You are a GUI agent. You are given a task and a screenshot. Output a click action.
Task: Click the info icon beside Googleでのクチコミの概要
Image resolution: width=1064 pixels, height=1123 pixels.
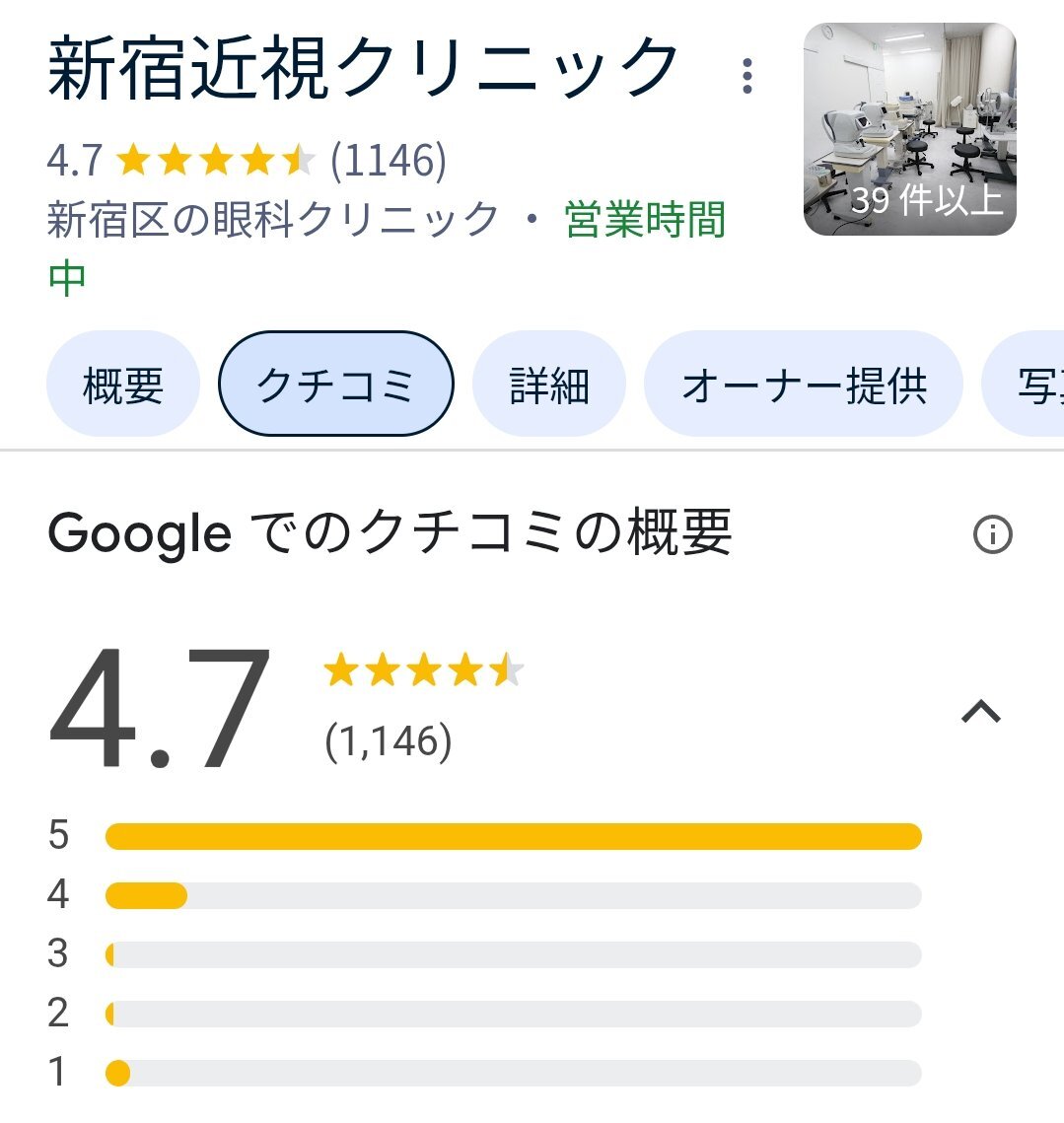pos(992,534)
